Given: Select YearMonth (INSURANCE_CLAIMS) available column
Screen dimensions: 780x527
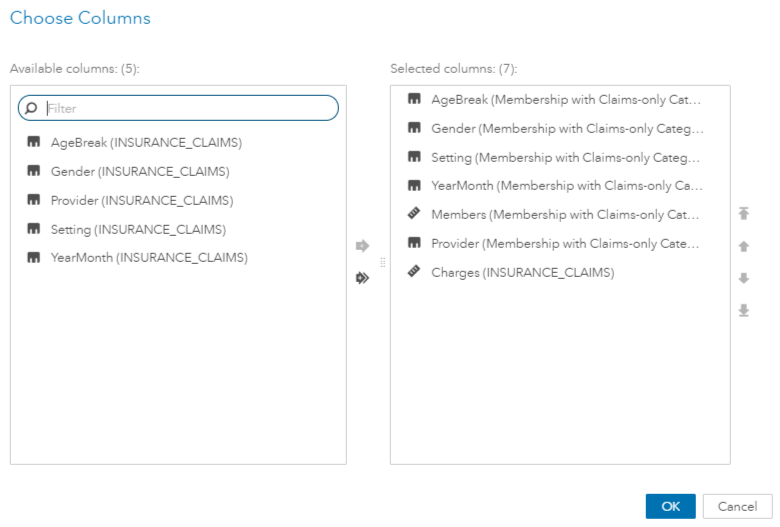Looking at the screenshot, I should pyautogui.click(x=149, y=258).
